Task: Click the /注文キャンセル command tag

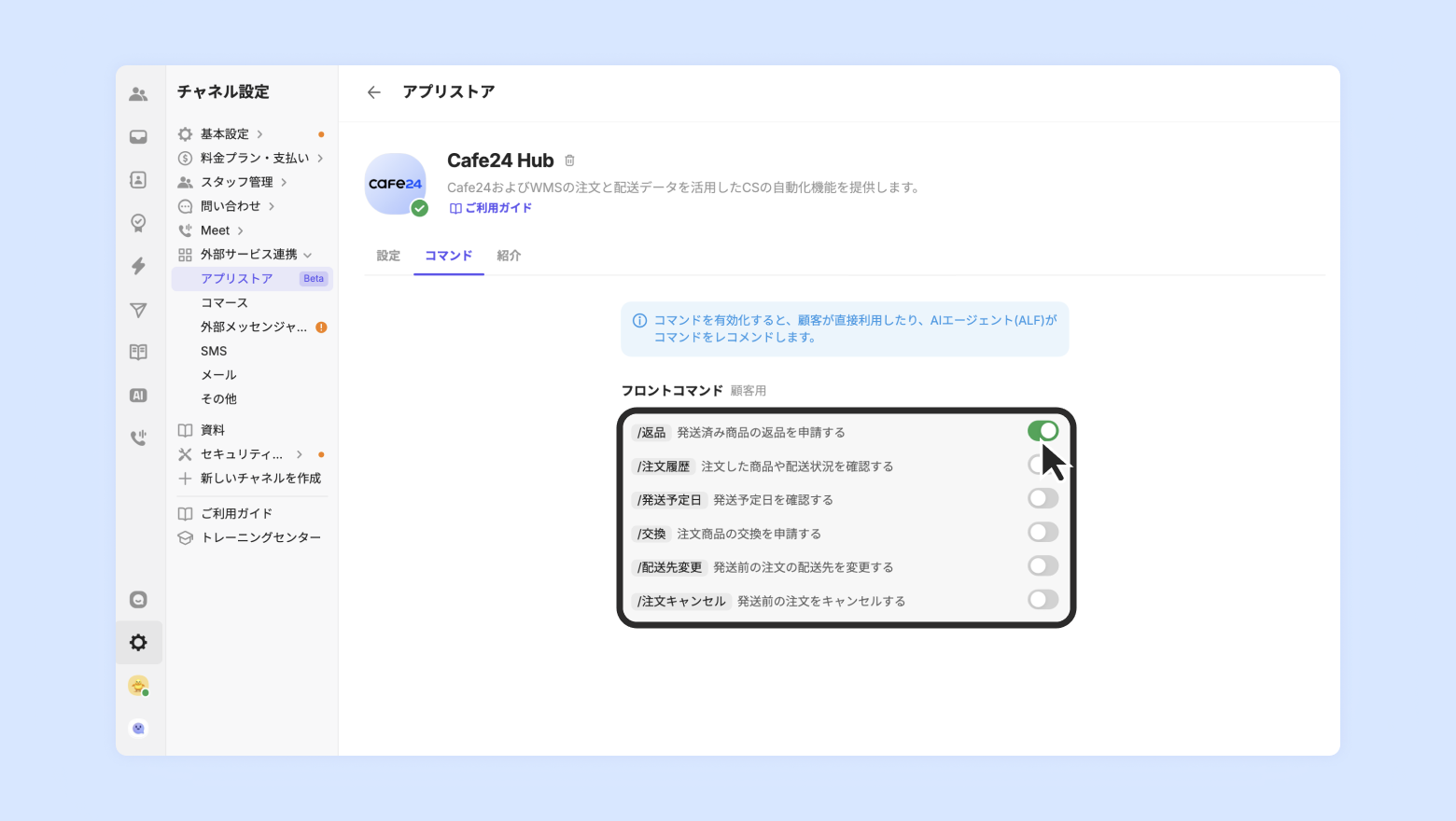Action: (x=682, y=601)
